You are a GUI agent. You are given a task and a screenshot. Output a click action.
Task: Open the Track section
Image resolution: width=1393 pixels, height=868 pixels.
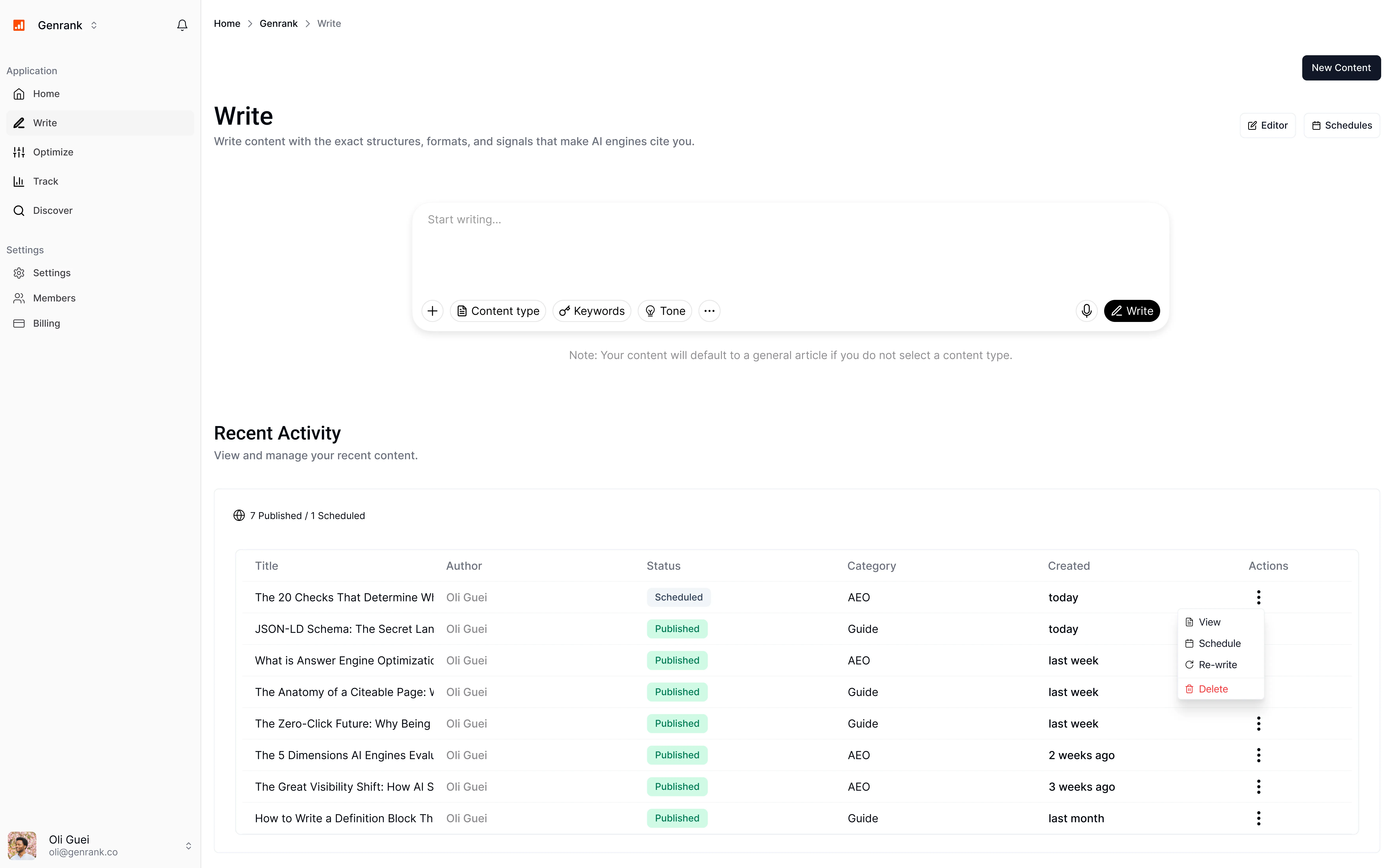point(46,181)
